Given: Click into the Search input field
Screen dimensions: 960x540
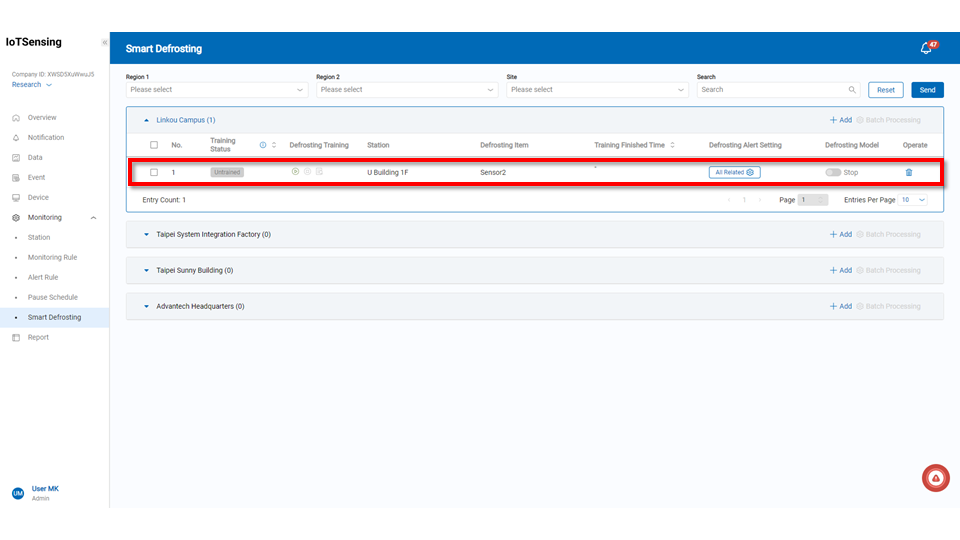Looking at the screenshot, I should point(772,90).
